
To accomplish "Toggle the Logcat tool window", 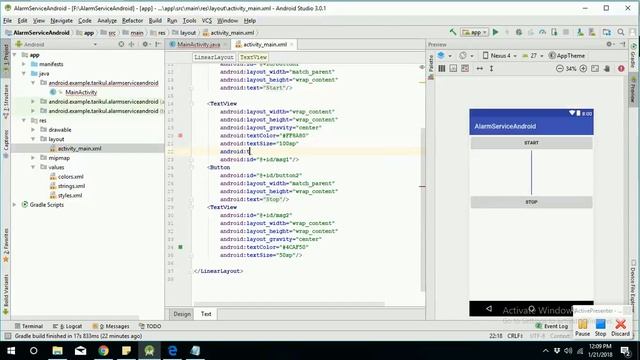I will pos(67,326).
